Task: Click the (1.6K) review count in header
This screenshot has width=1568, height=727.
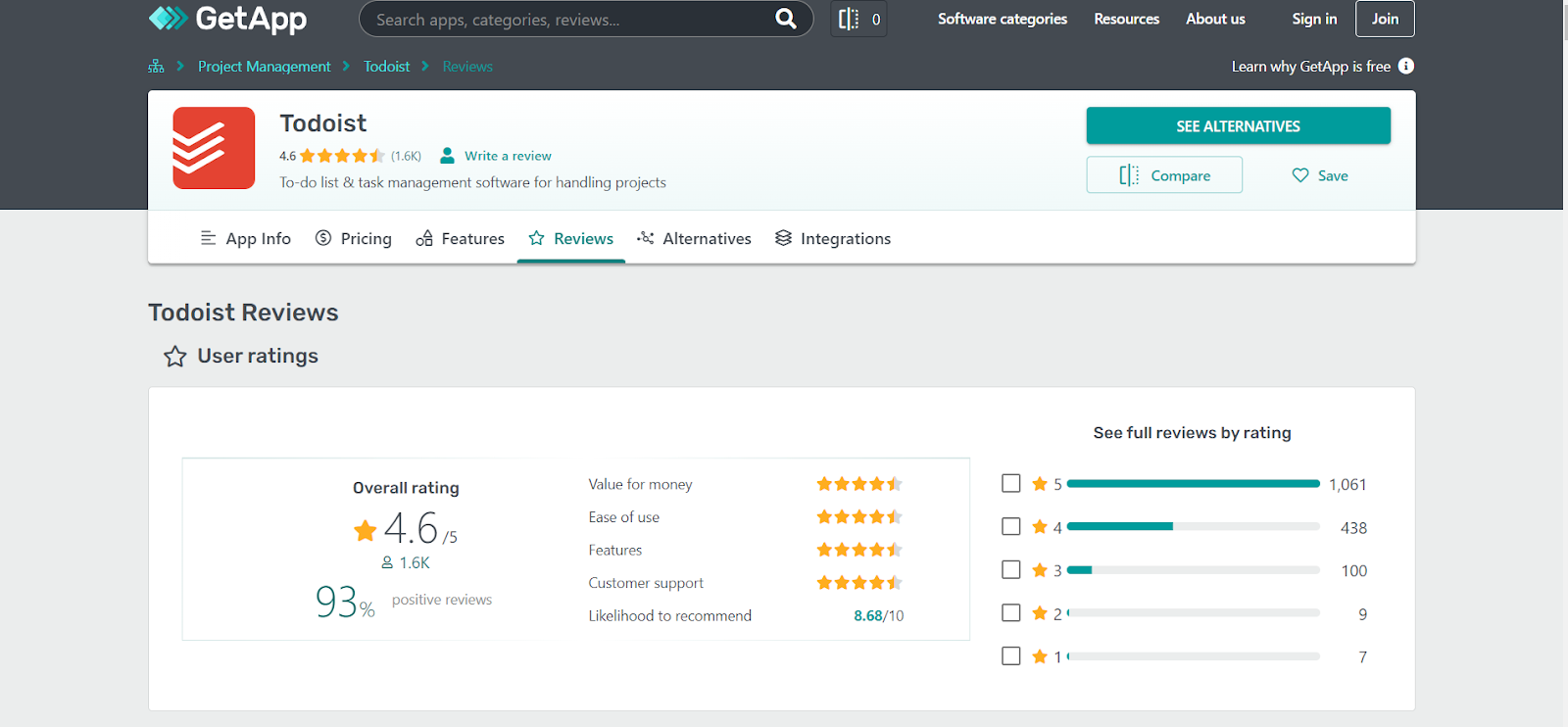Action: point(406,156)
